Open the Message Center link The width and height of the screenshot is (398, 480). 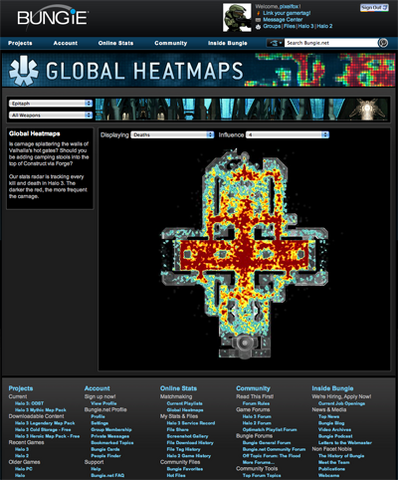(x=283, y=20)
